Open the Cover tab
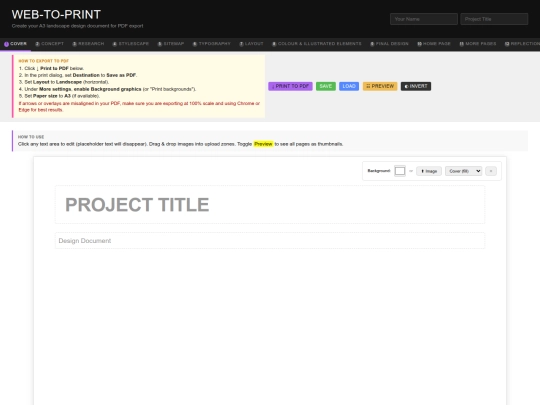This screenshot has height=405, width=540. click(x=15, y=44)
